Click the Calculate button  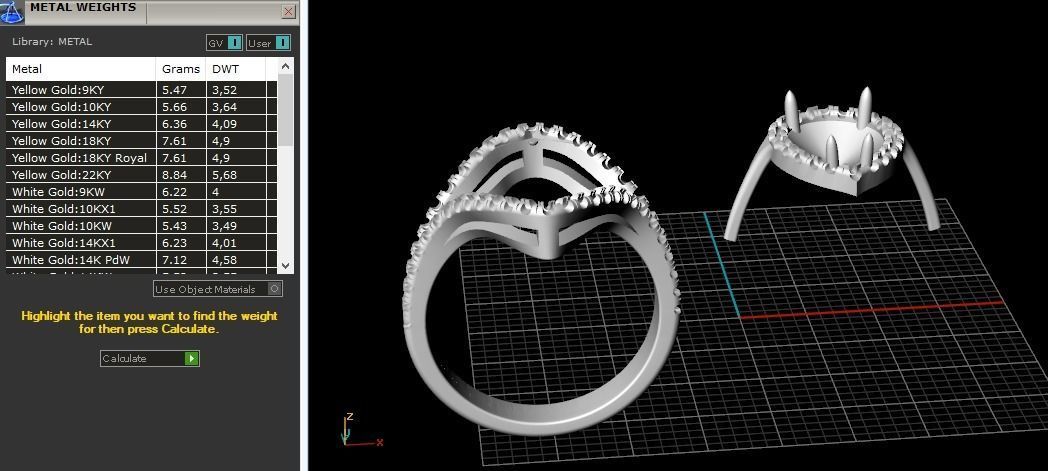tap(150, 358)
